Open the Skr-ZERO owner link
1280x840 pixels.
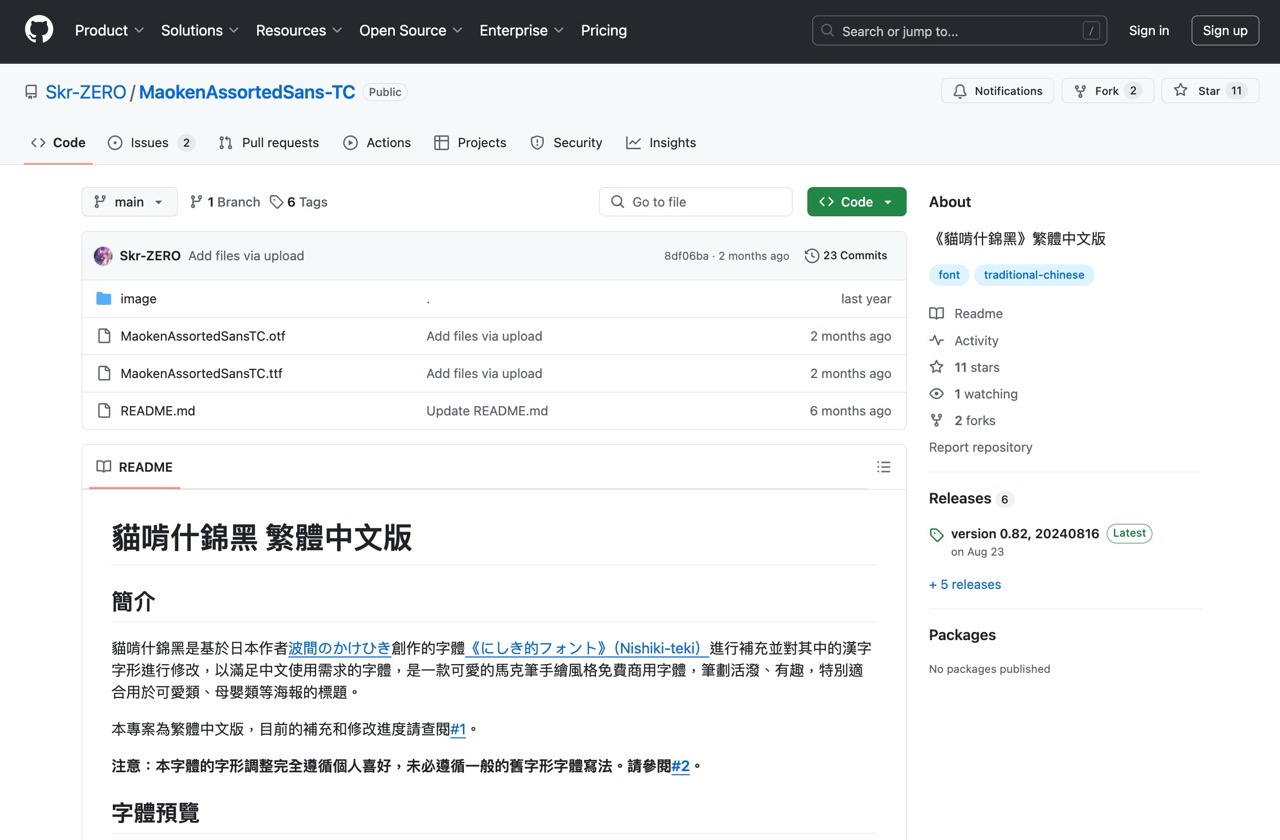point(86,92)
